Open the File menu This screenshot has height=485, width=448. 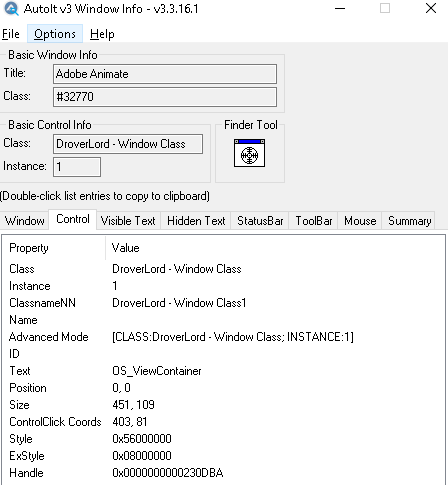pos(11,34)
